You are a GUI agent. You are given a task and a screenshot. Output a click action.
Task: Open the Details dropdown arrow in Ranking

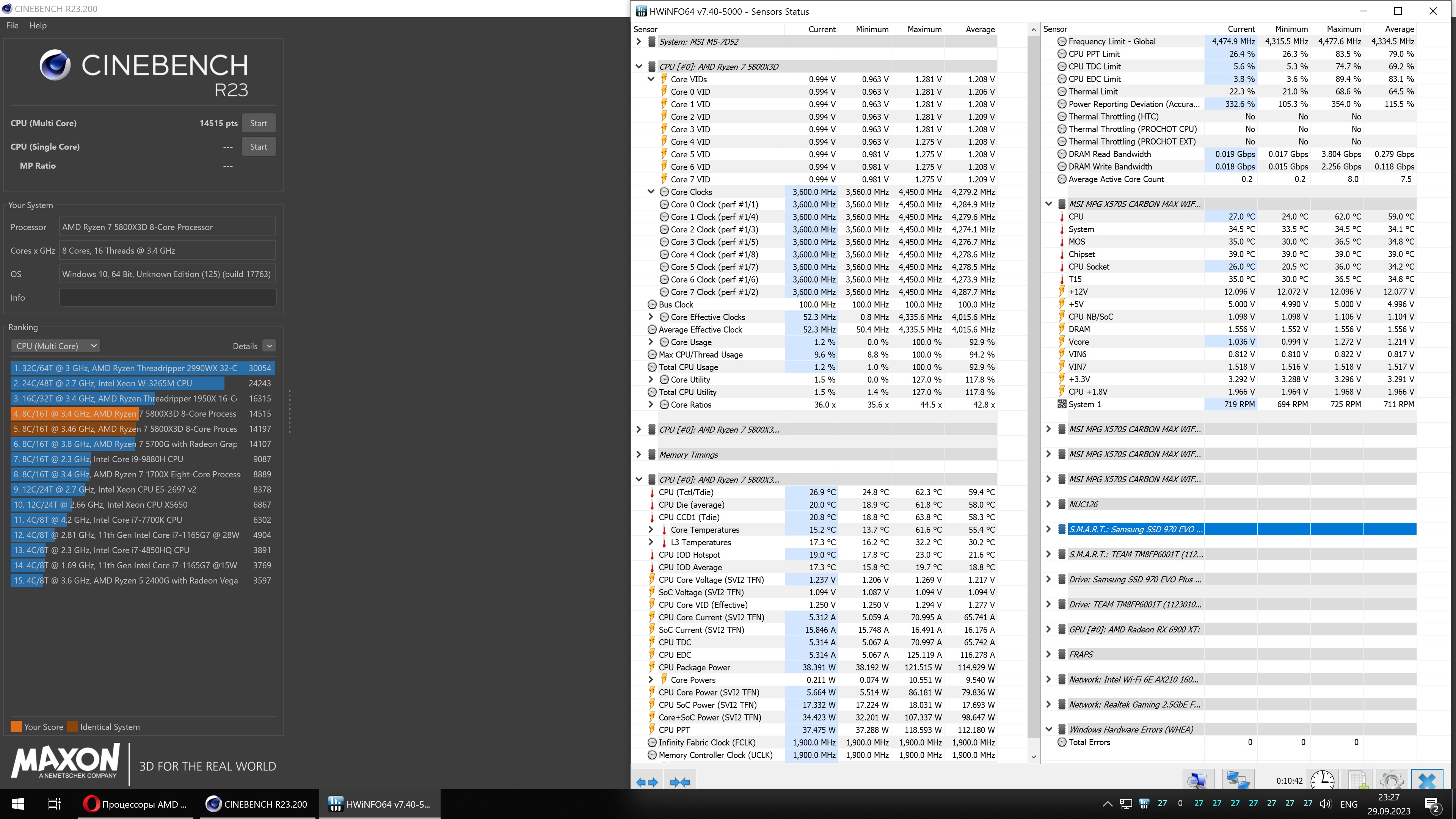pos(269,346)
